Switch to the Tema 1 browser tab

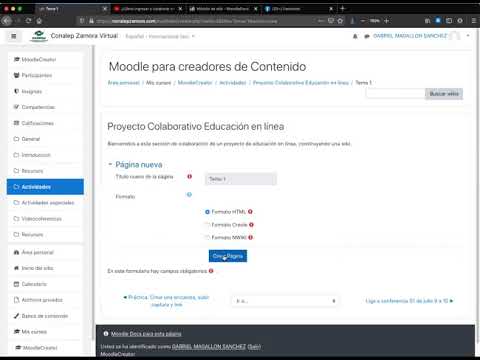(x=71, y=9)
